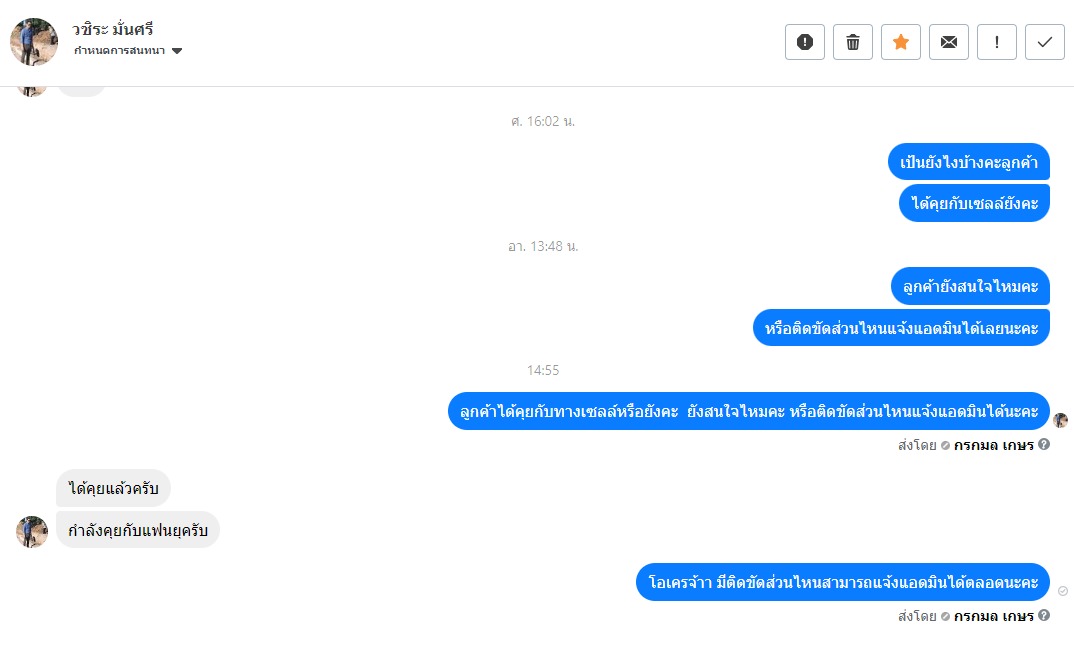This screenshot has height=651, width=1074.
Task: Click the message ได้คุยกับเซลล์ยังคะ
Action: pyautogui.click(x=974, y=204)
